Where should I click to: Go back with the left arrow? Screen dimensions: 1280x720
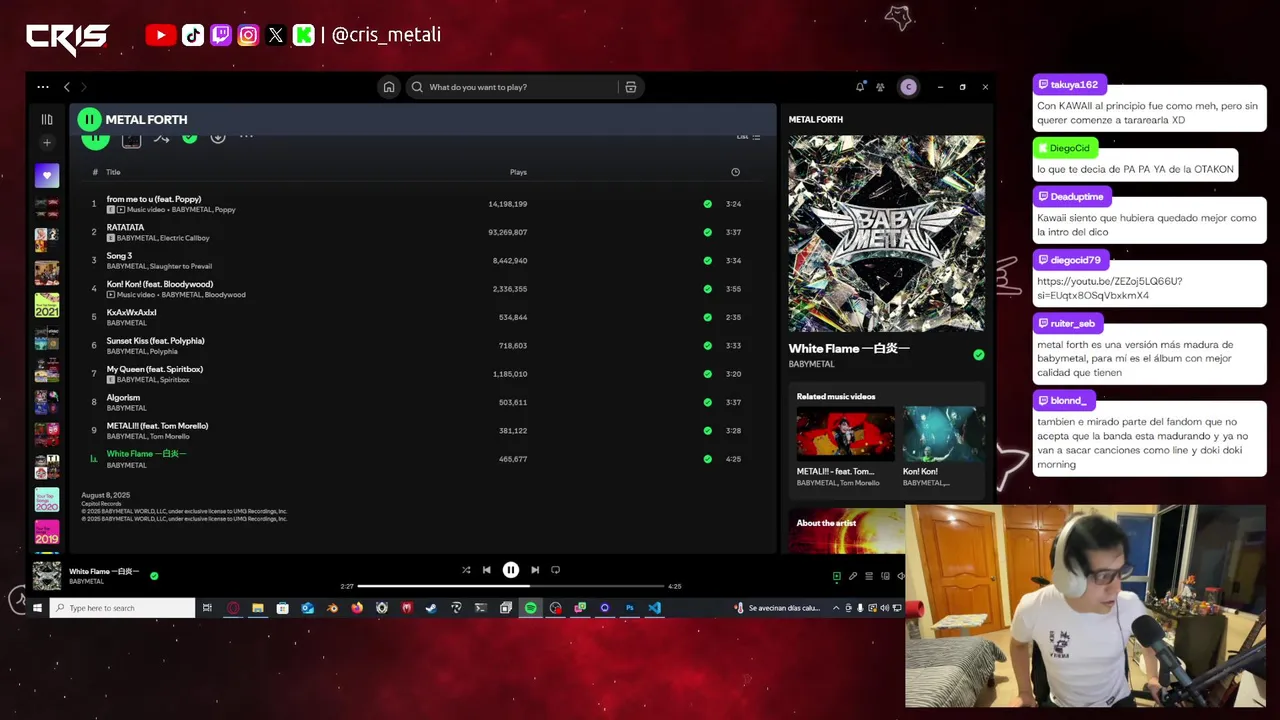(x=67, y=87)
